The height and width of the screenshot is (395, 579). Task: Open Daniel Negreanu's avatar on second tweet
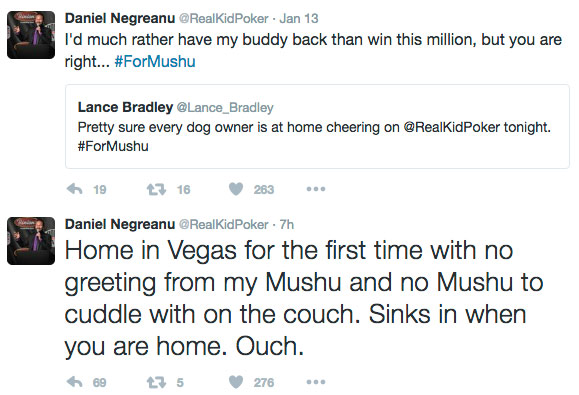coord(31,241)
